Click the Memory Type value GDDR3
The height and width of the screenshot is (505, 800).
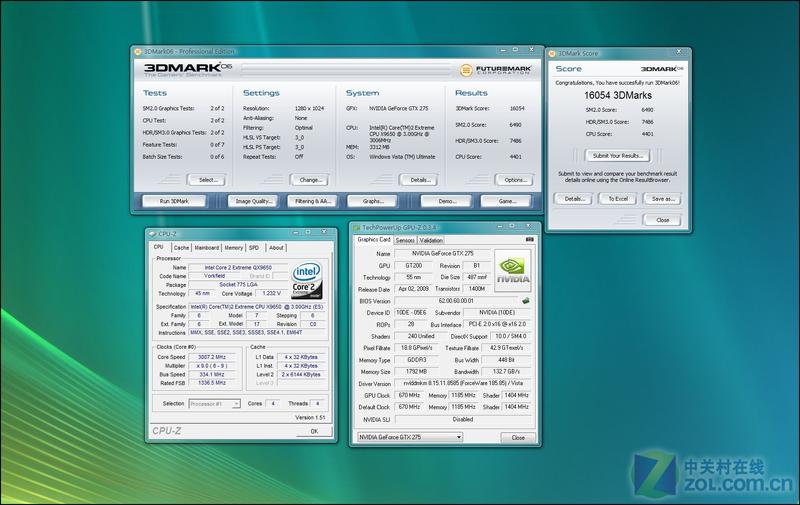(x=417, y=360)
